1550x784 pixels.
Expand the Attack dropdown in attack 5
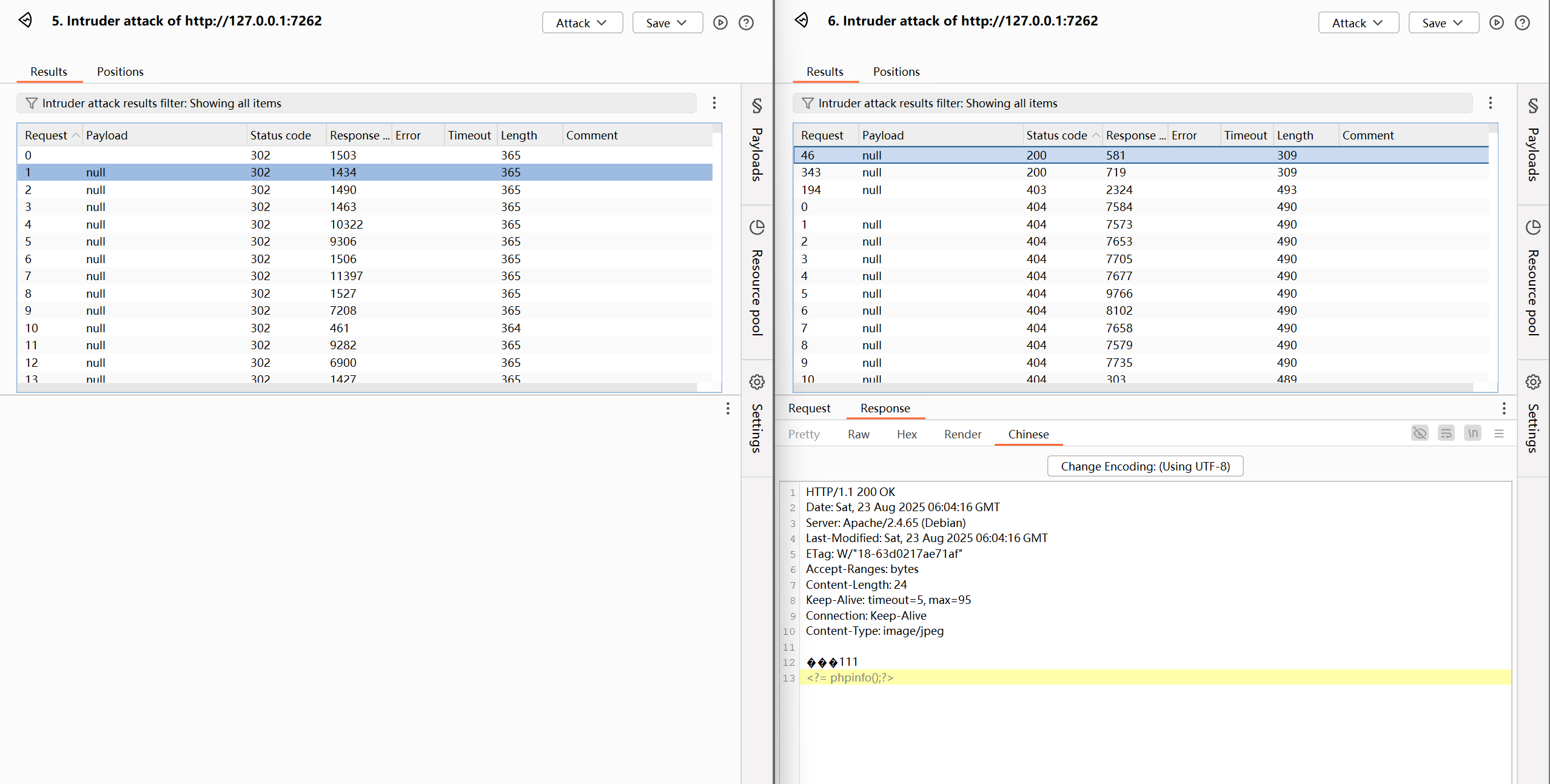pyautogui.click(x=582, y=23)
